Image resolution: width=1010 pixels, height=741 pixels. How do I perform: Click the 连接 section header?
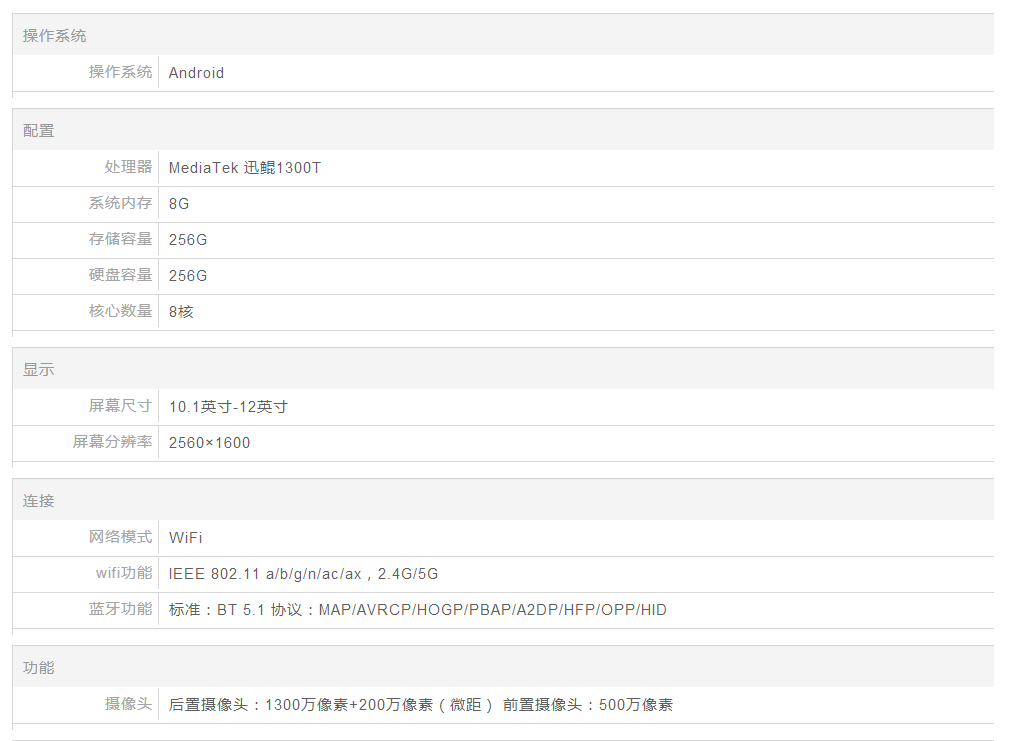pos(39,501)
